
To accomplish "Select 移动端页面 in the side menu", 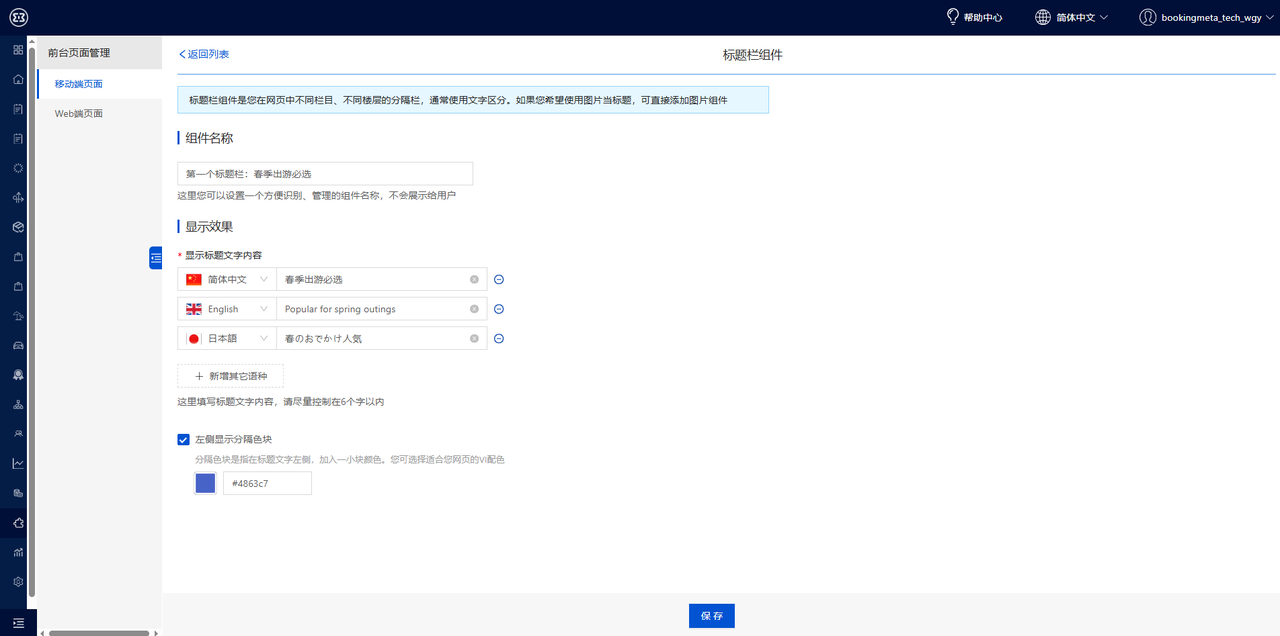I will click(79, 84).
